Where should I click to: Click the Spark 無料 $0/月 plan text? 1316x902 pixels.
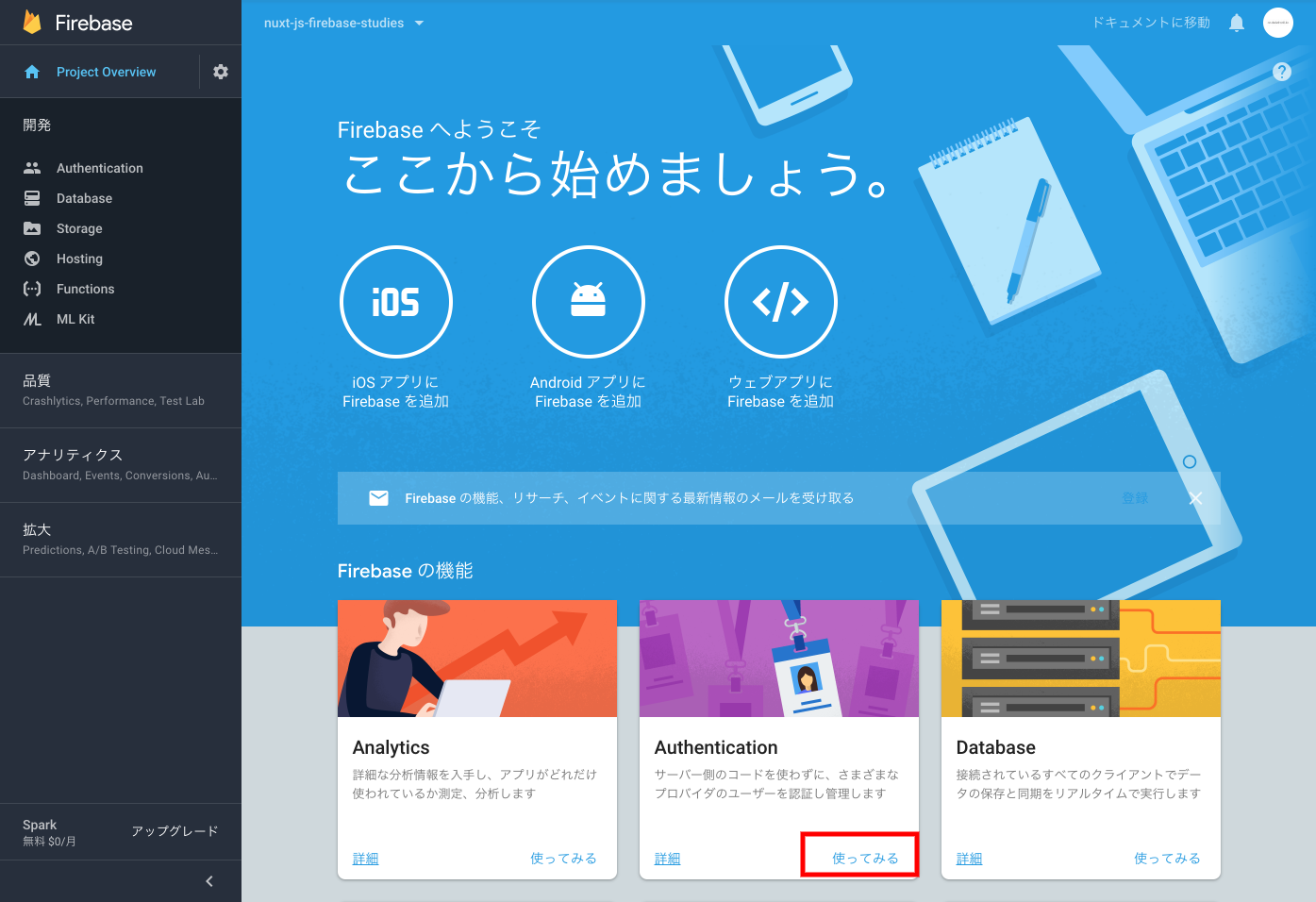click(x=50, y=832)
